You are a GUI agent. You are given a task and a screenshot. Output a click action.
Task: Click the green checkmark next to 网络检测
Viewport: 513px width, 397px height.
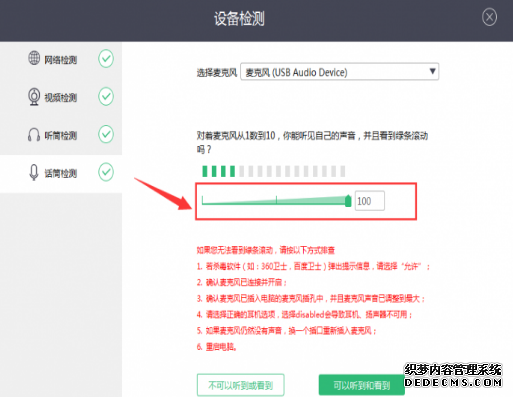pyautogui.click(x=106, y=59)
